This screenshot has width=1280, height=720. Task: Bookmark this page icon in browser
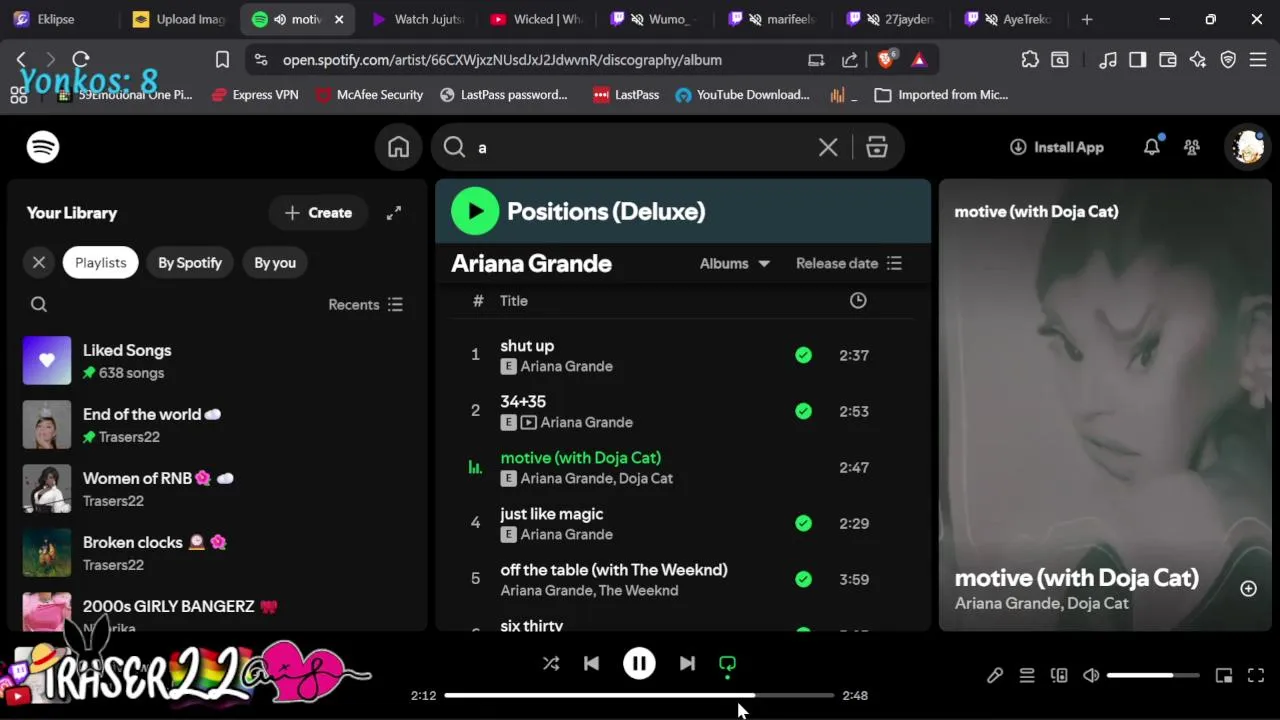222,60
